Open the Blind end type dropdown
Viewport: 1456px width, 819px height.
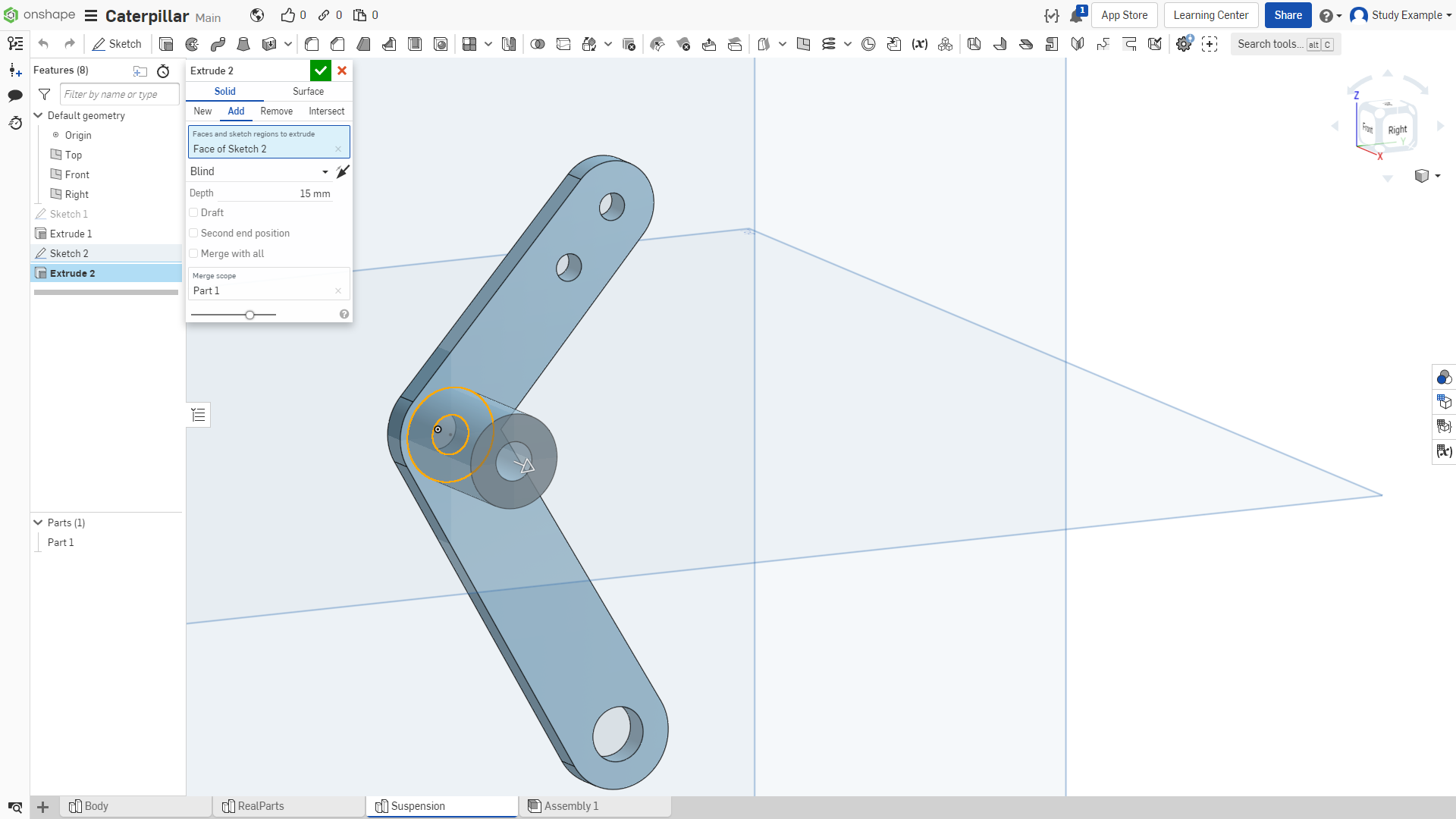tap(259, 171)
